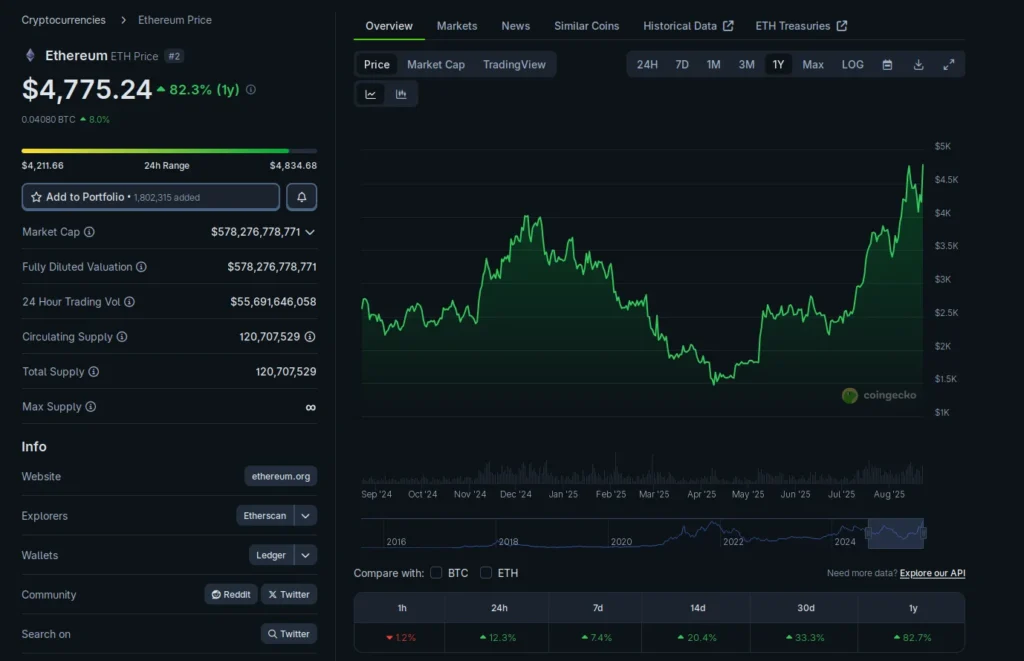Select the line chart icon
This screenshot has width=1024, height=661.
370,94
